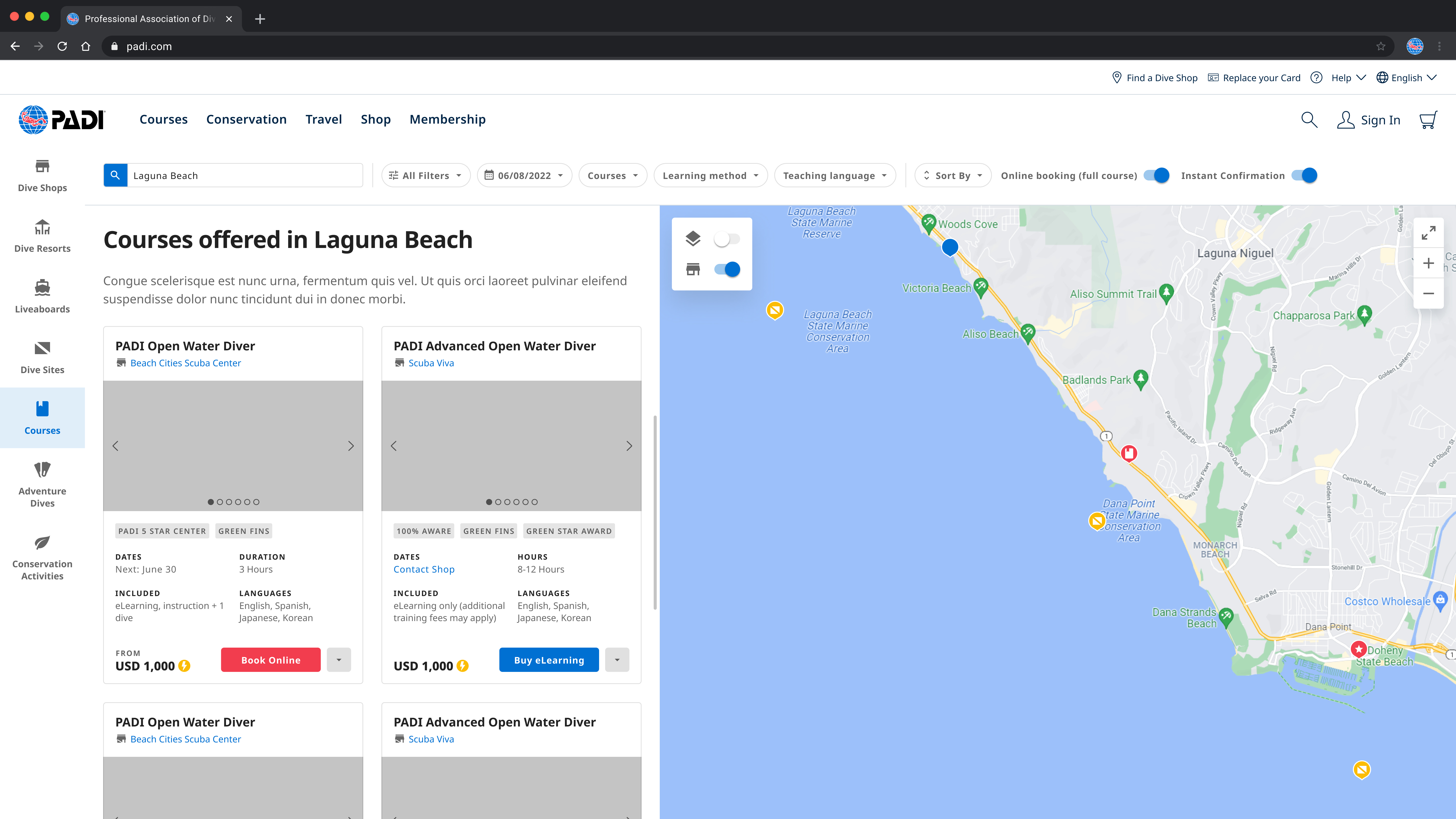Open the Sort By dropdown
The height and width of the screenshot is (819, 1456).
(952, 175)
